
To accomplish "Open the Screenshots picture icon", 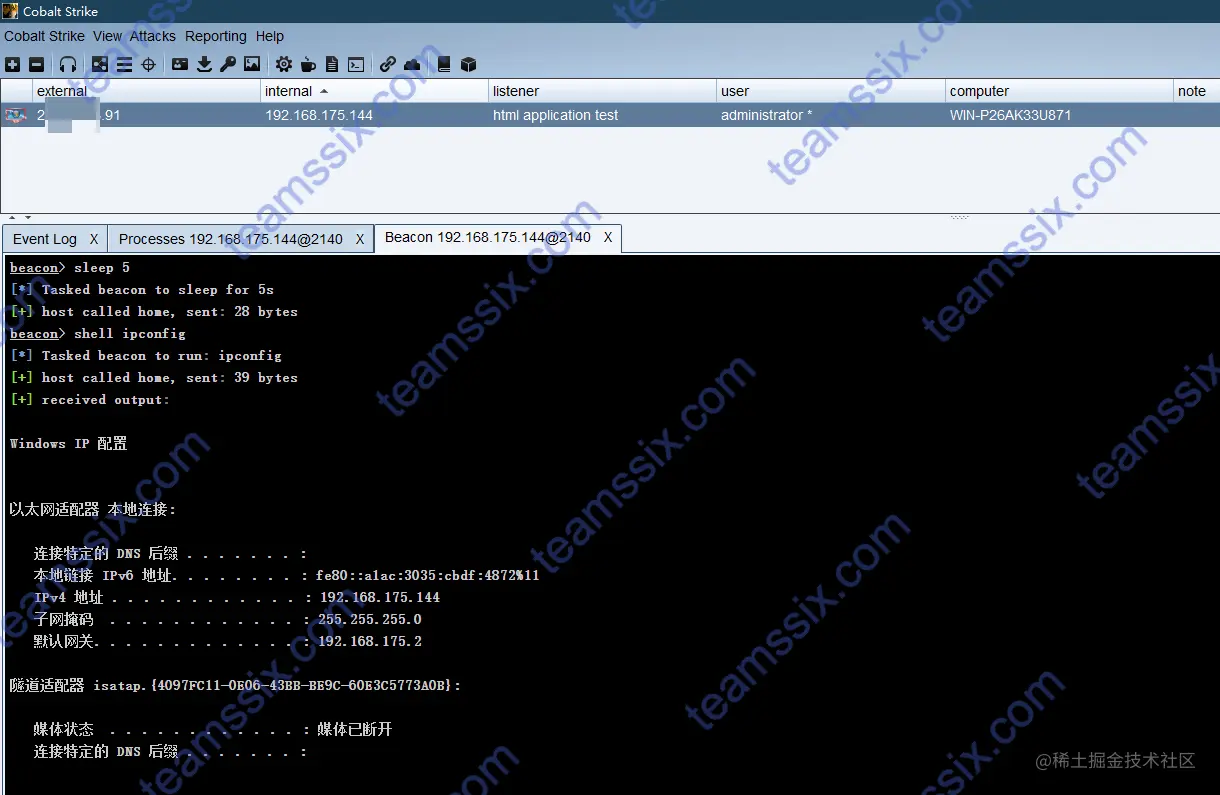I will (x=252, y=64).
